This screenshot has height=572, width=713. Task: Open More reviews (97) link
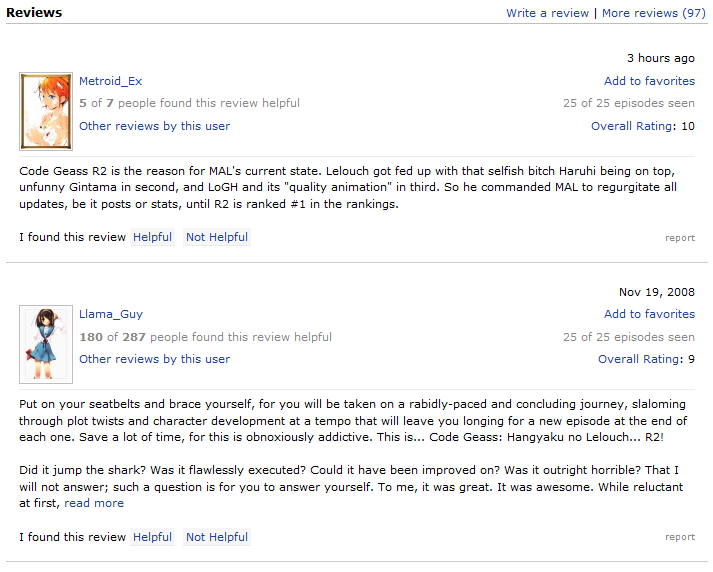click(x=653, y=13)
